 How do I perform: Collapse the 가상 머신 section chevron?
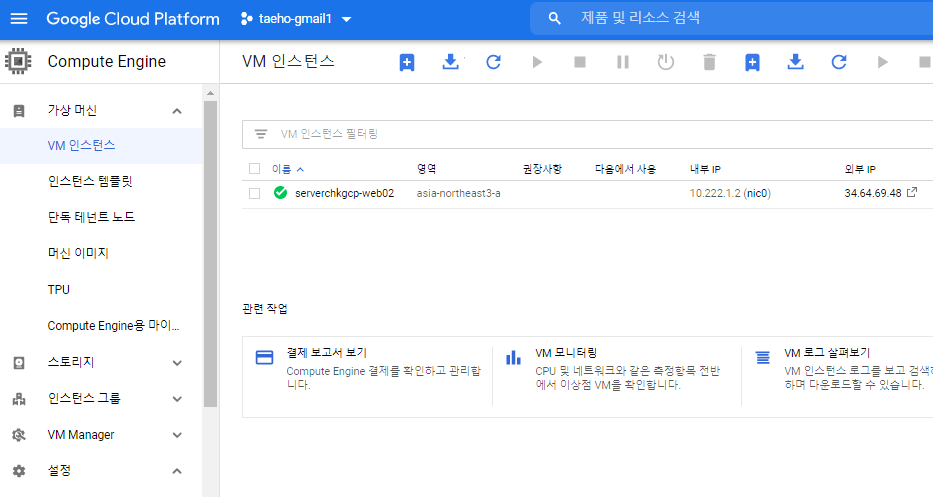click(x=177, y=111)
